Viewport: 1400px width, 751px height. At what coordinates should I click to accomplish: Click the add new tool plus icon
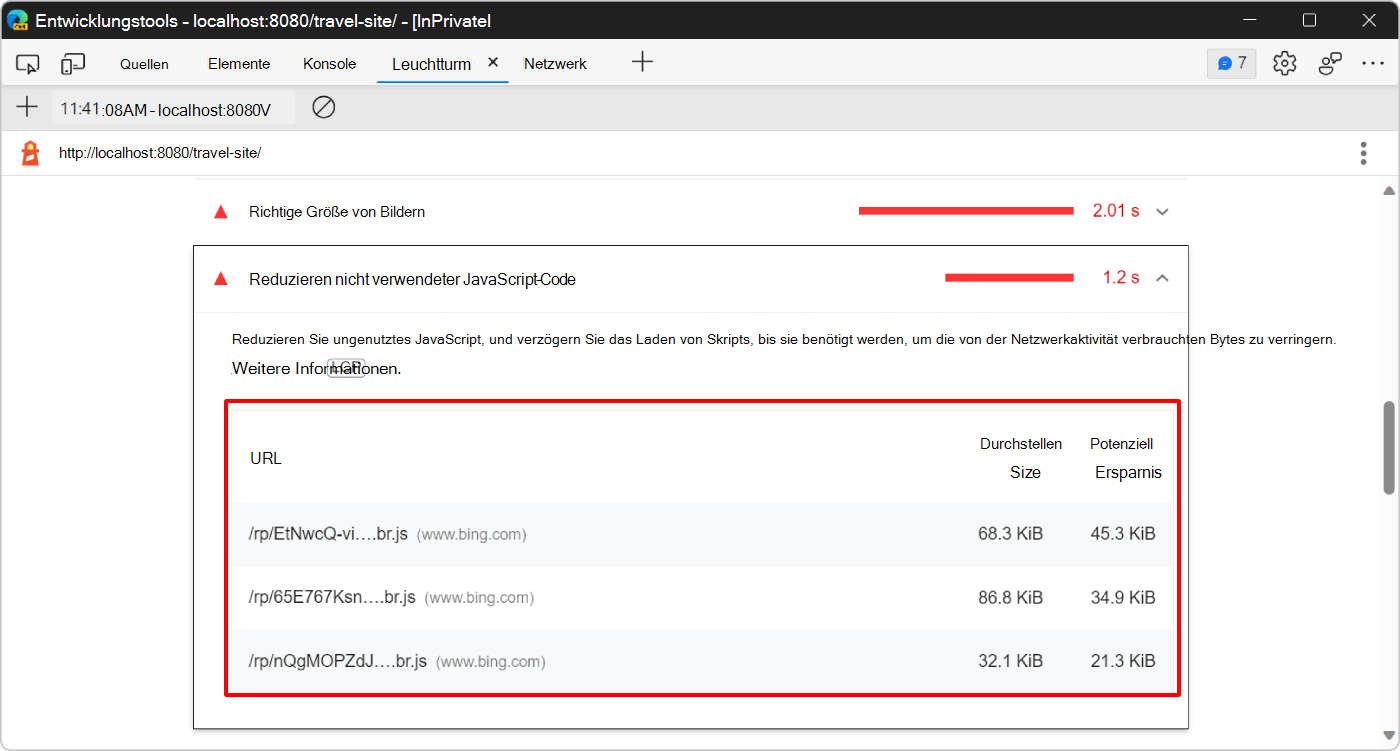click(642, 62)
